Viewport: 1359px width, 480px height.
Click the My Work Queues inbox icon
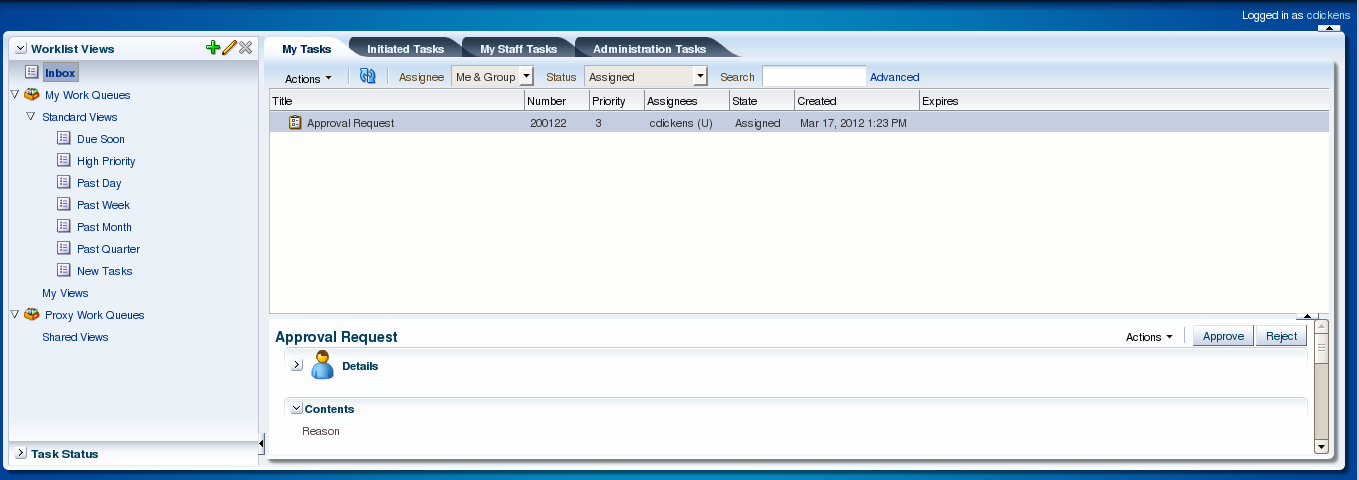(x=32, y=95)
